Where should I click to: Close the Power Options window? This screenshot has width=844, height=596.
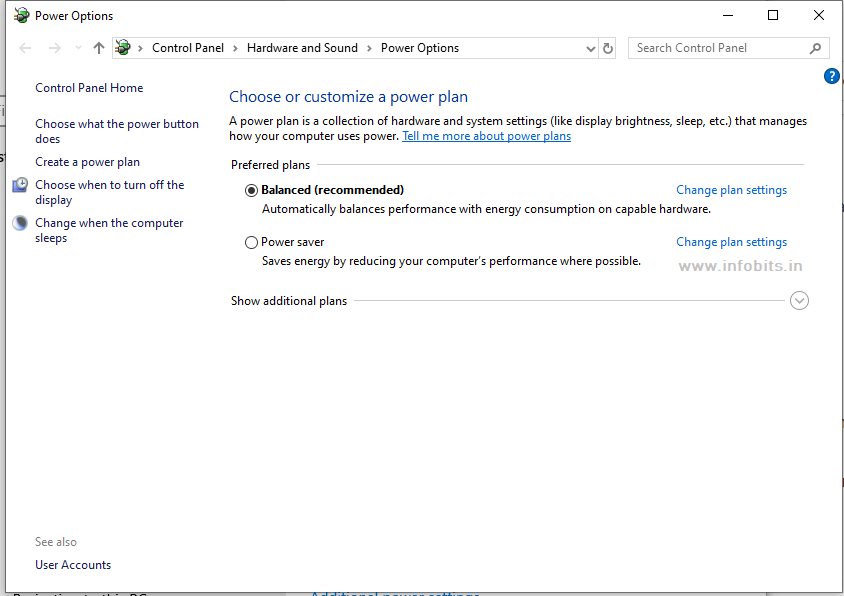pyautogui.click(x=819, y=15)
